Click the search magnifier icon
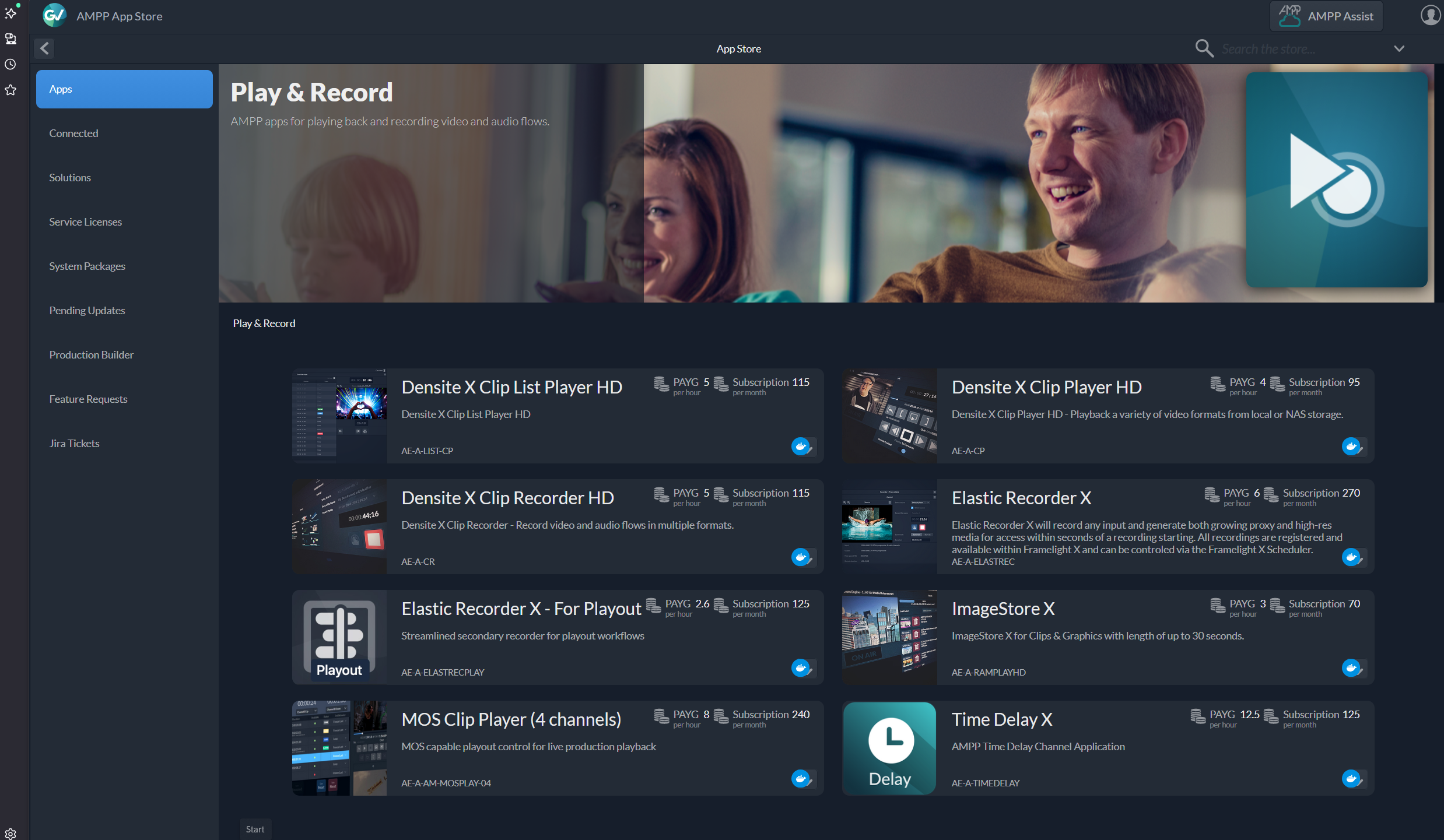Viewport: 1444px width, 840px height. [x=1204, y=48]
